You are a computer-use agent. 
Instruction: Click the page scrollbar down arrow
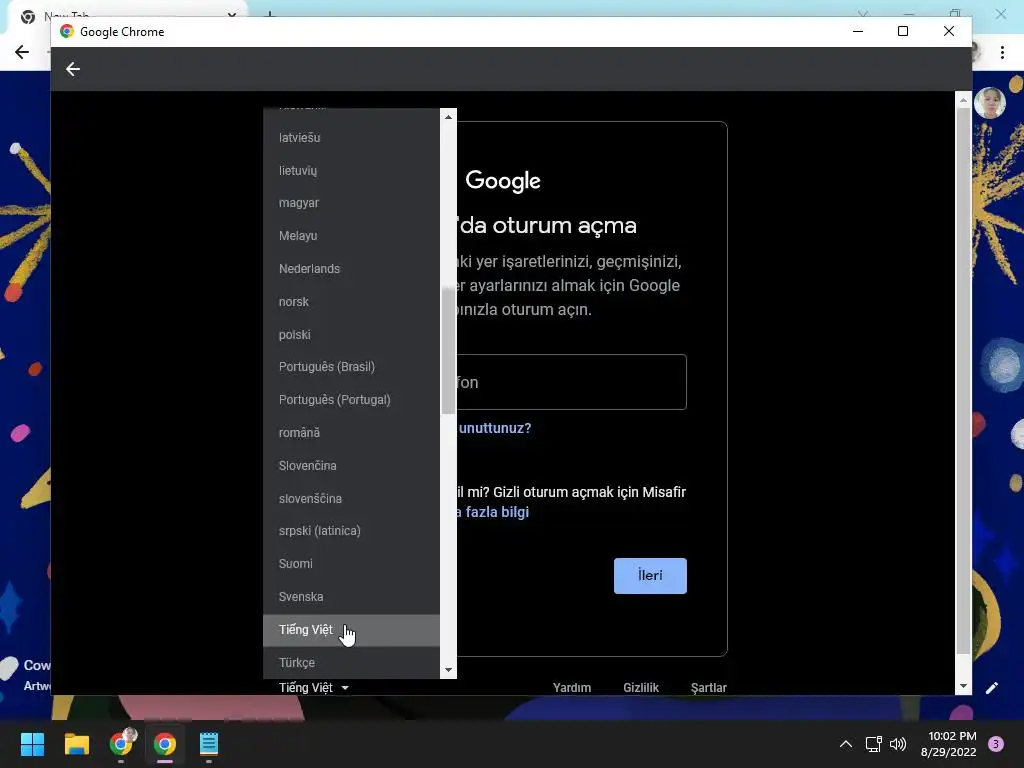point(963,686)
